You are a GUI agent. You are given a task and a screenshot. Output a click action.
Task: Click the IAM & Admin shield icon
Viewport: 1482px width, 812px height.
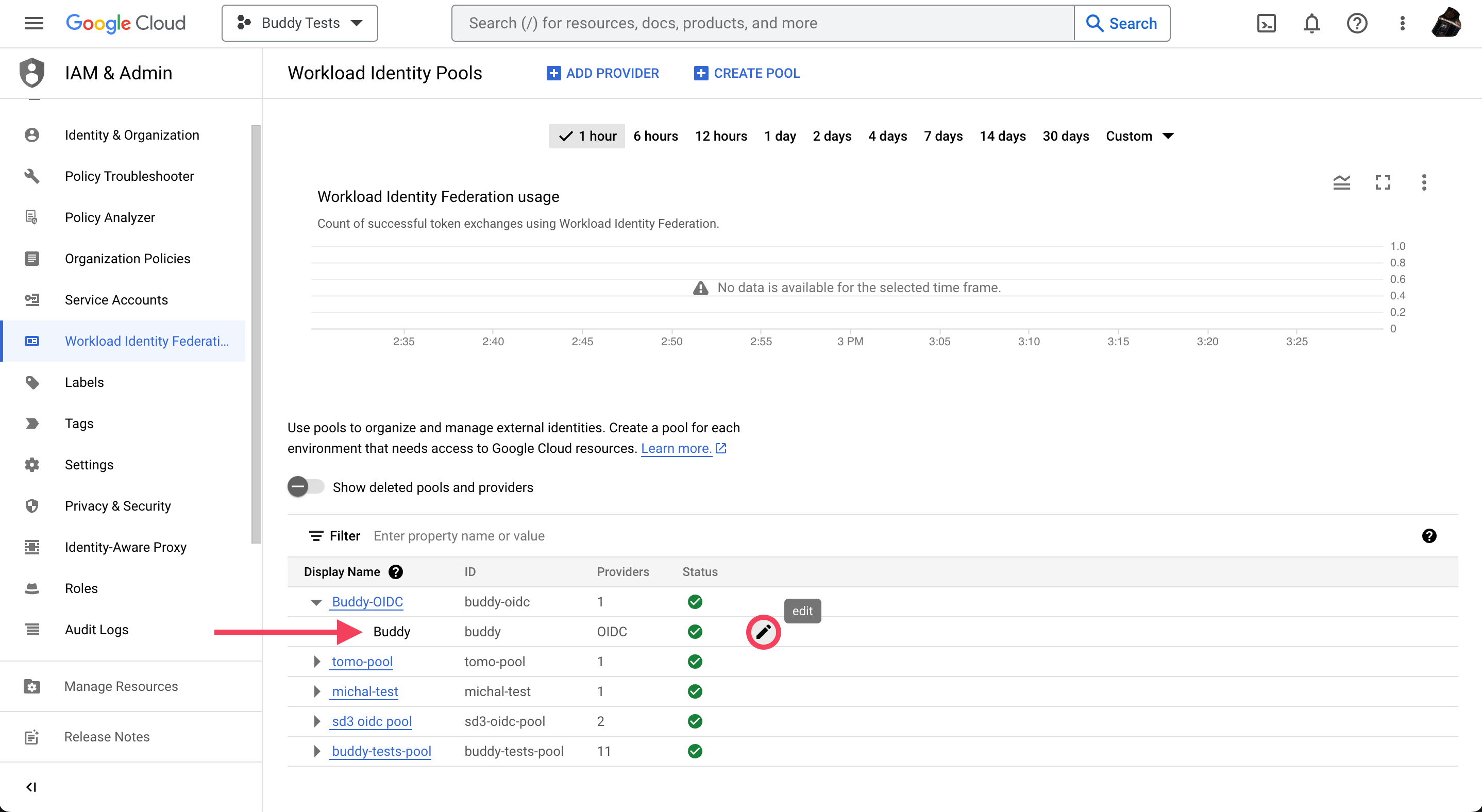tap(32, 73)
